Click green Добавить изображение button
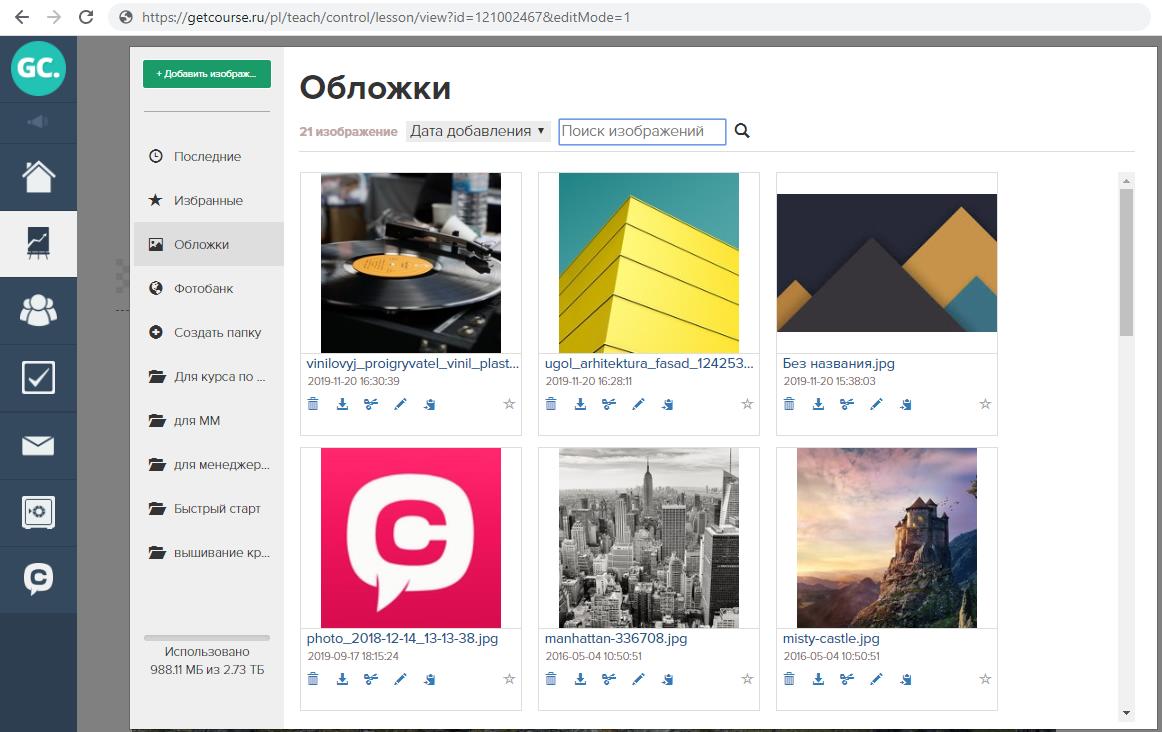Screen dimensions: 1162x732 (207, 74)
